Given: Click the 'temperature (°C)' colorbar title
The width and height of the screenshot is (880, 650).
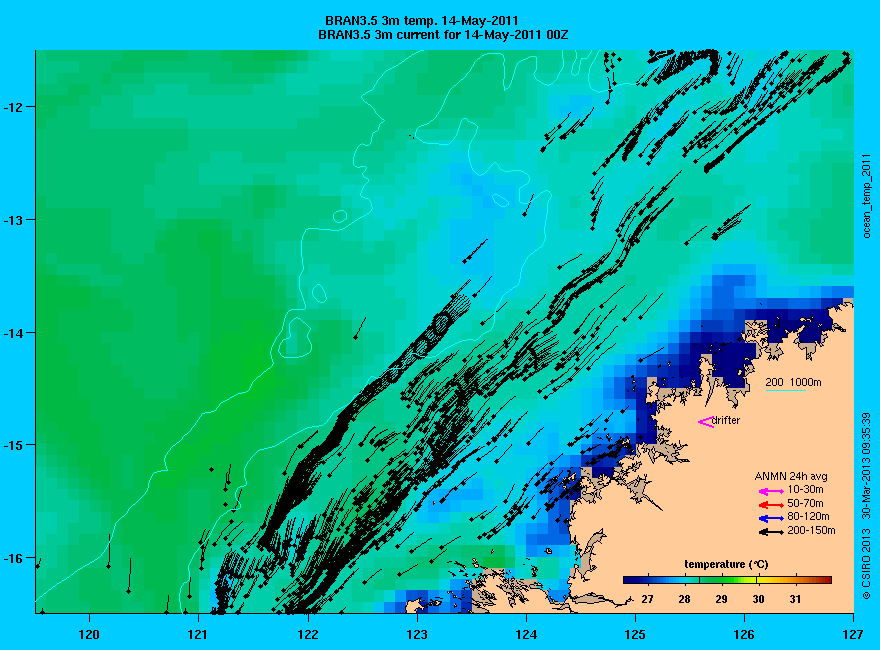Looking at the screenshot, I should pos(726,564).
